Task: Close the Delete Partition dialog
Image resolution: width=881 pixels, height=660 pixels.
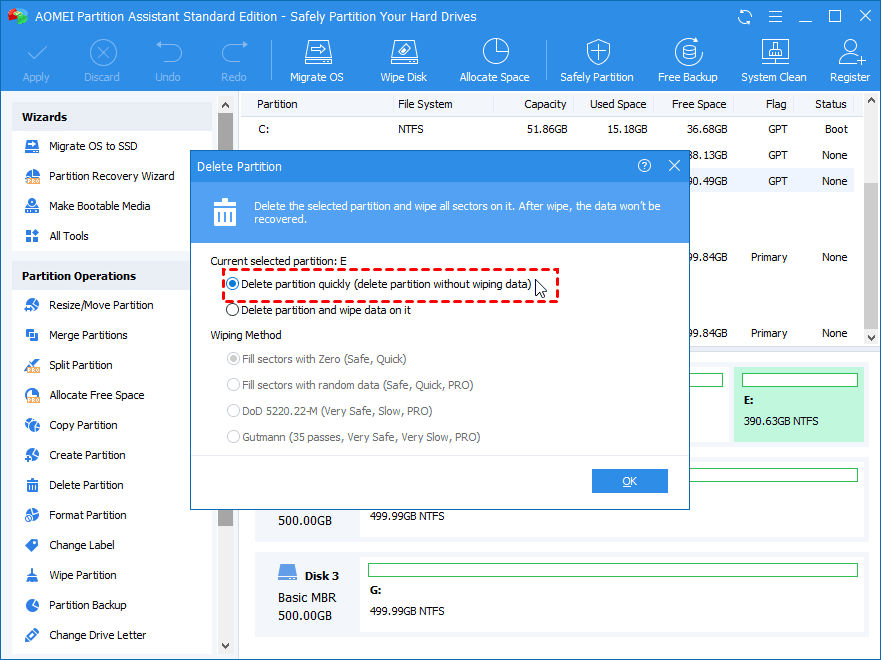Action: pos(674,166)
